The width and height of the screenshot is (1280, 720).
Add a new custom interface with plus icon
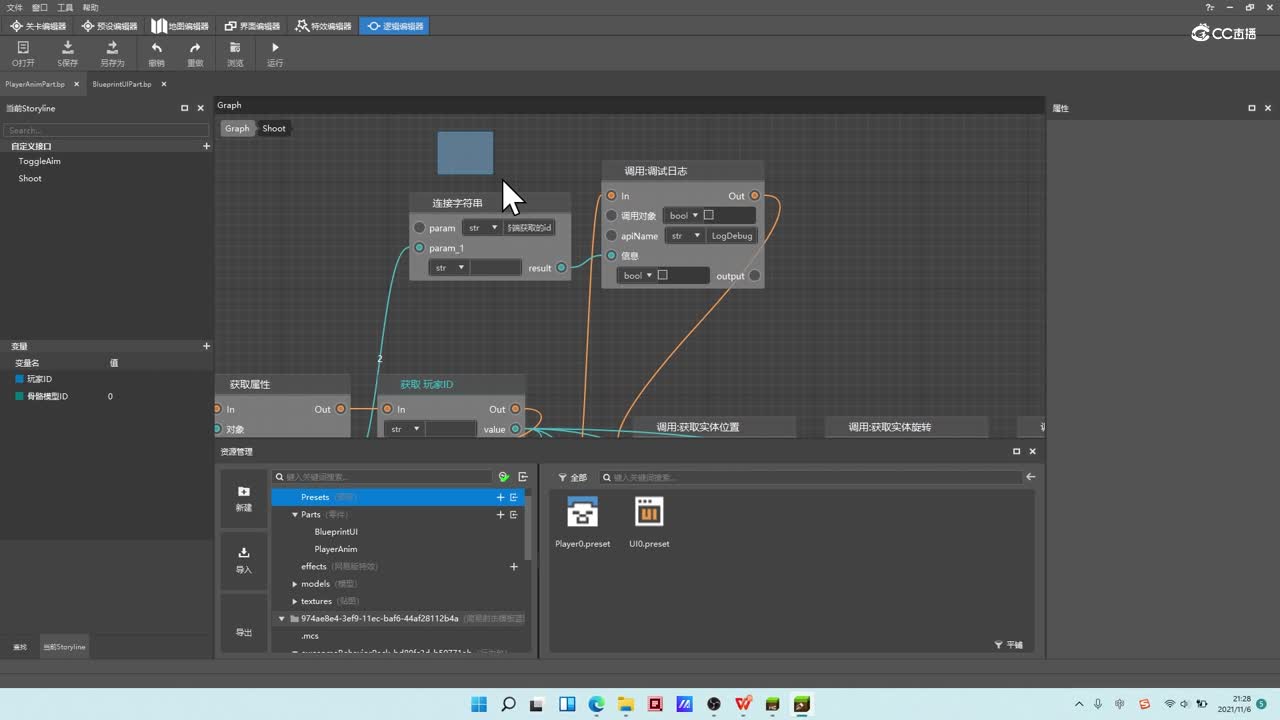(x=207, y=146)
